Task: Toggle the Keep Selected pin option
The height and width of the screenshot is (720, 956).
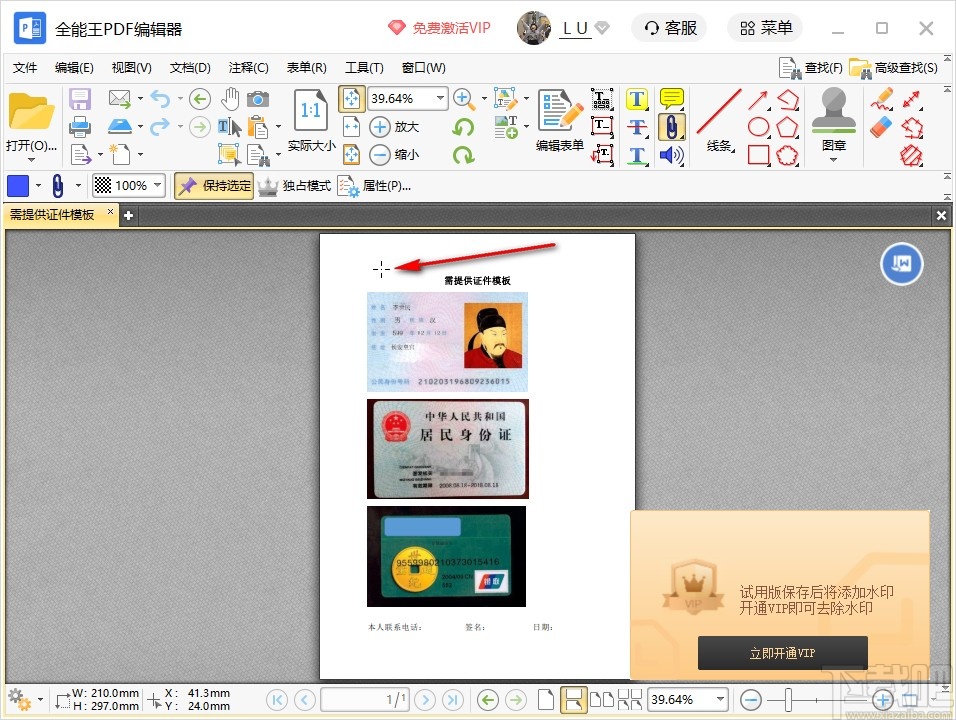Action: click(x=213, y=185)
